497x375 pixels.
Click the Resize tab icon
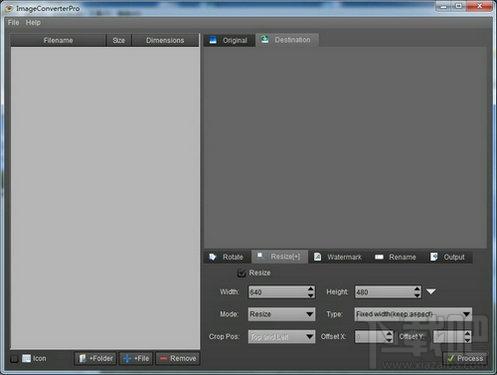[x=260, y=256]
